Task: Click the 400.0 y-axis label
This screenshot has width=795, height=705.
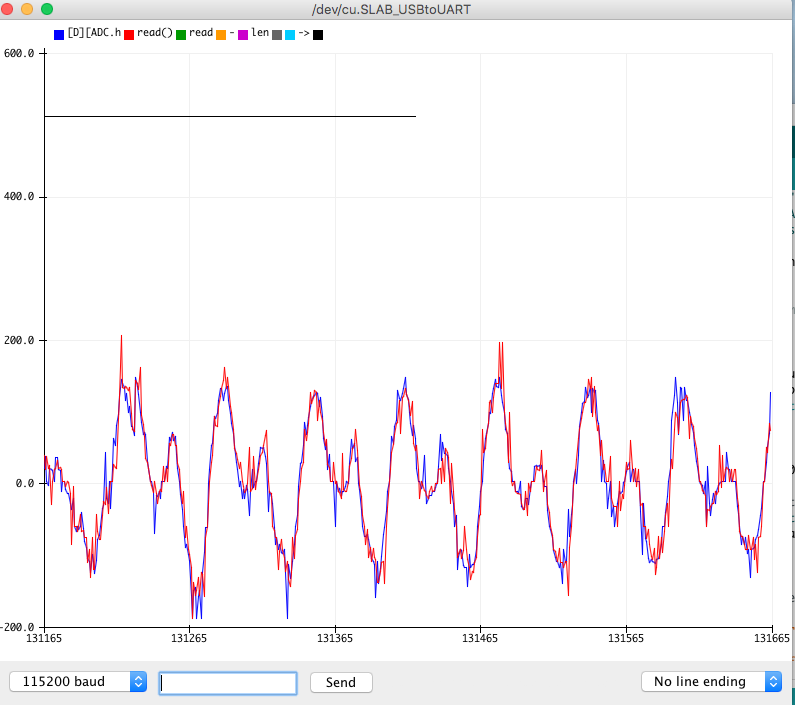Action: (19, 196)
